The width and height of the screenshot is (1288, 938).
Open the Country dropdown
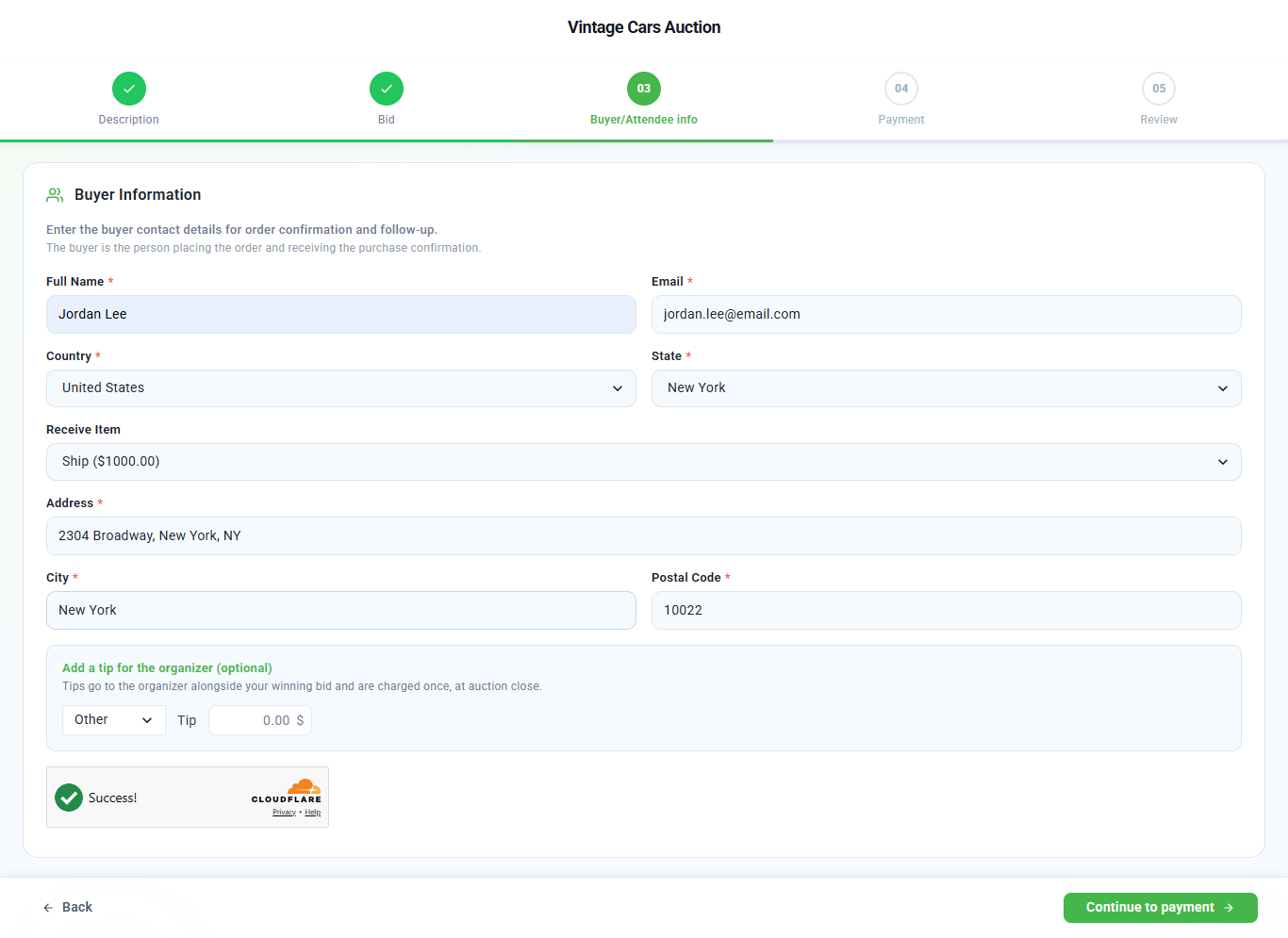click(x=341, y=388)
